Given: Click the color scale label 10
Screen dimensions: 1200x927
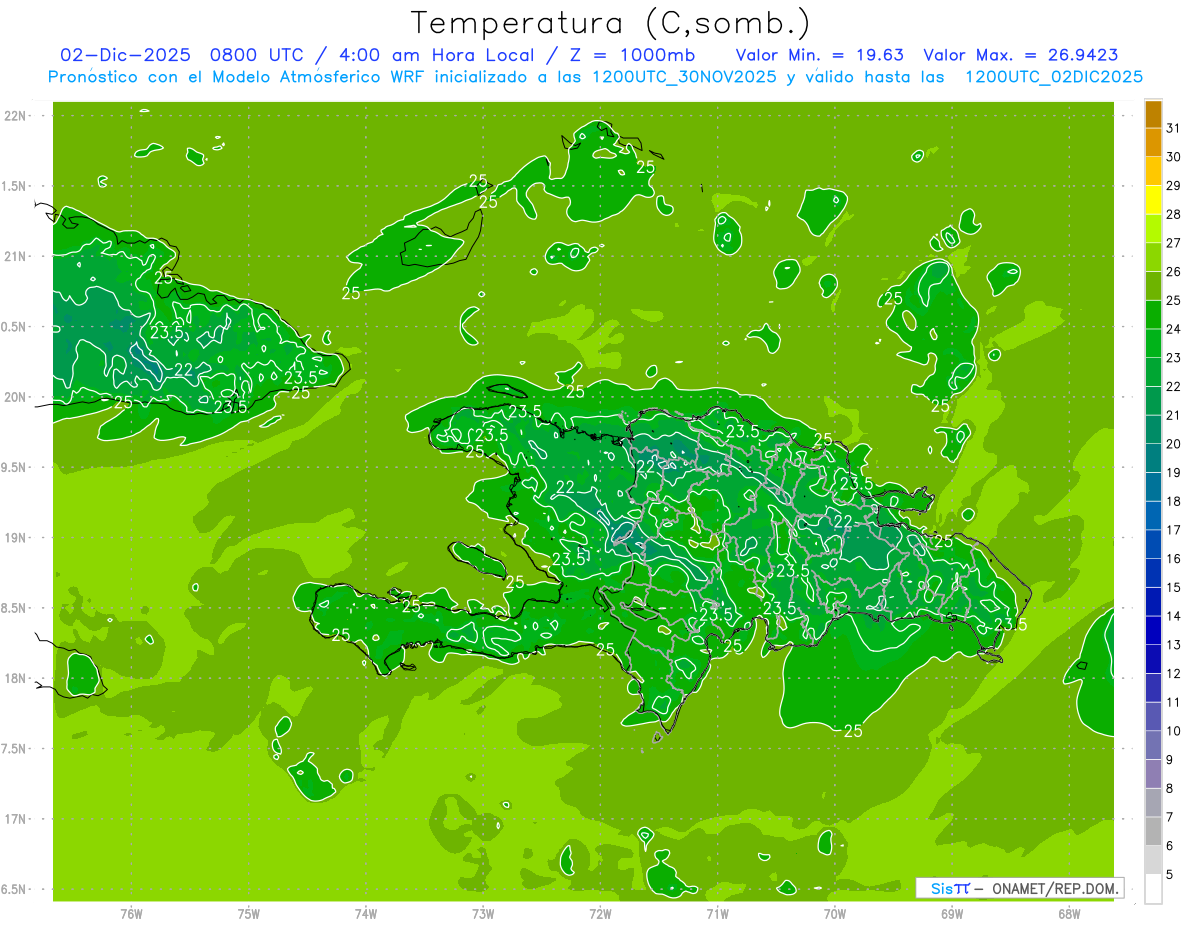Looking at the screenshot, I should (x=1174, y=731).
